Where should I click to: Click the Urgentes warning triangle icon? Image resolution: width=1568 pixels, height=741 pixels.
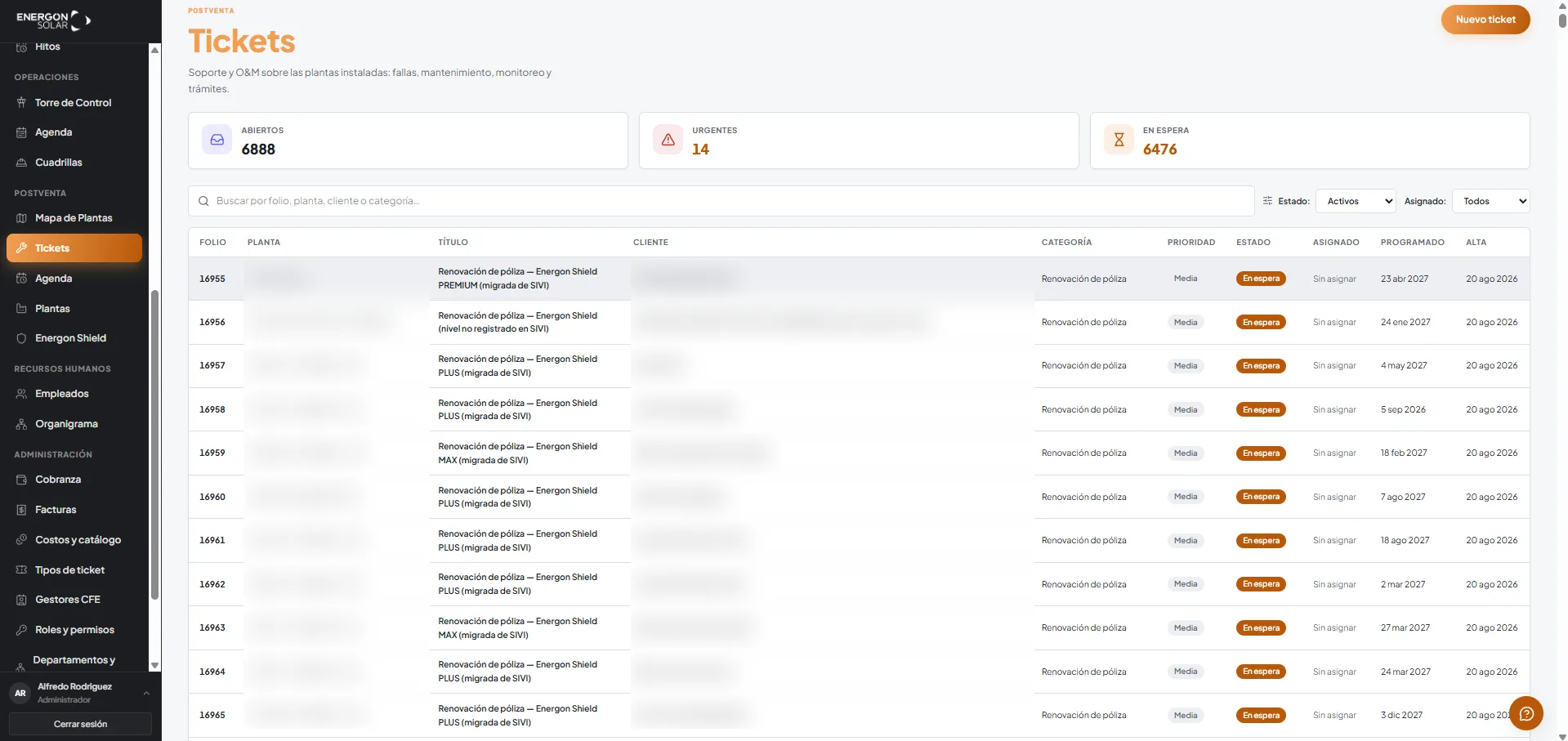click(668, 140)
